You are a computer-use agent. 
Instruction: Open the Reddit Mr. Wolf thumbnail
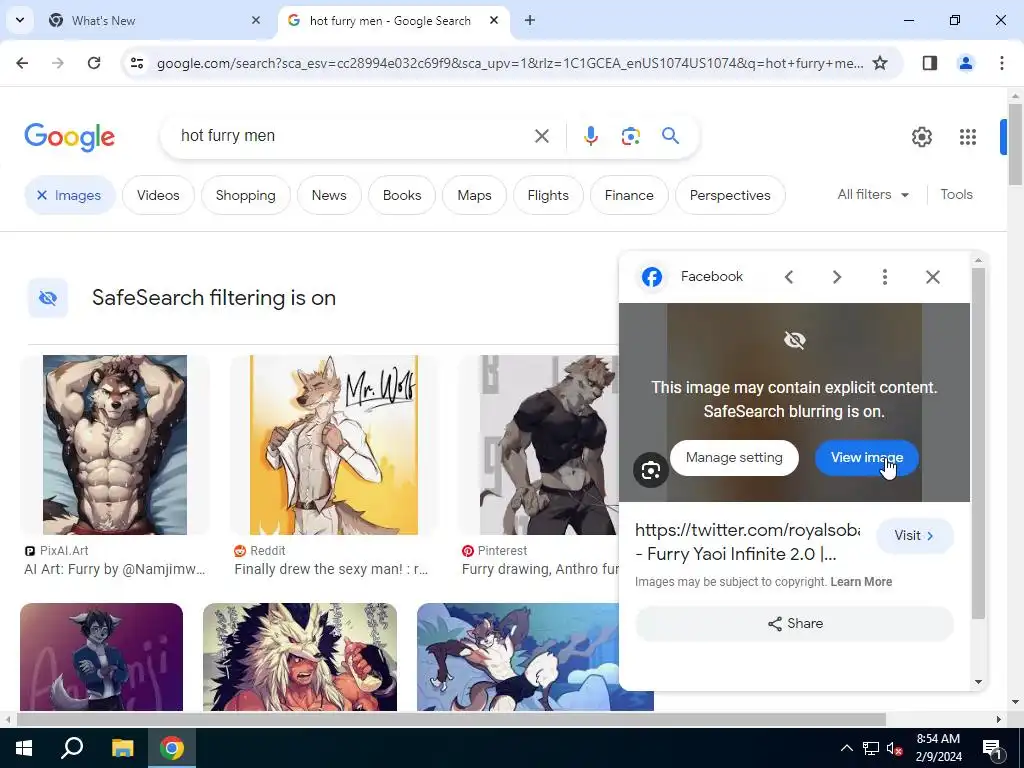click(x=334, y=445)
